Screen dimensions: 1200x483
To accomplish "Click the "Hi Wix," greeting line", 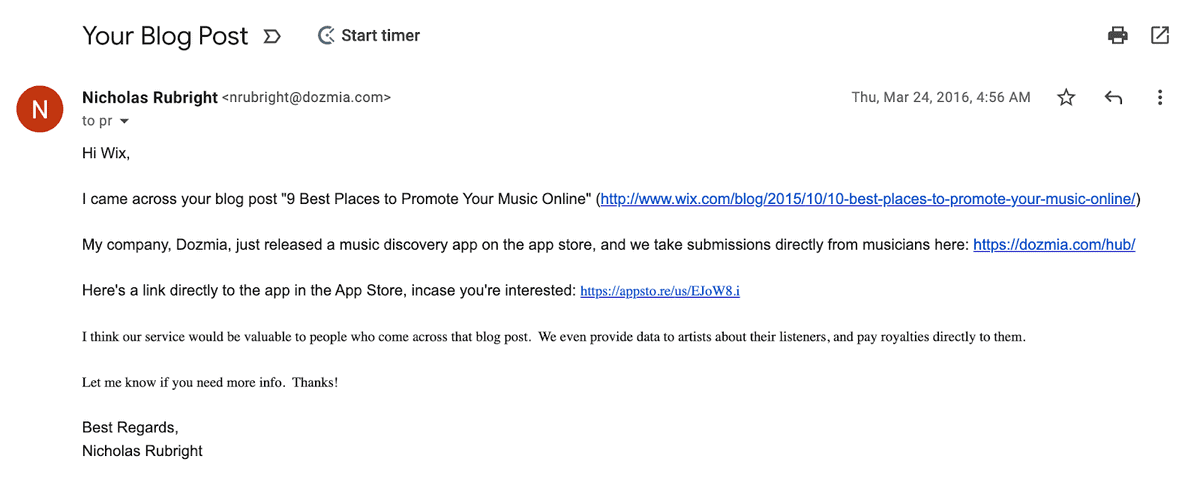I will [106, 153].
